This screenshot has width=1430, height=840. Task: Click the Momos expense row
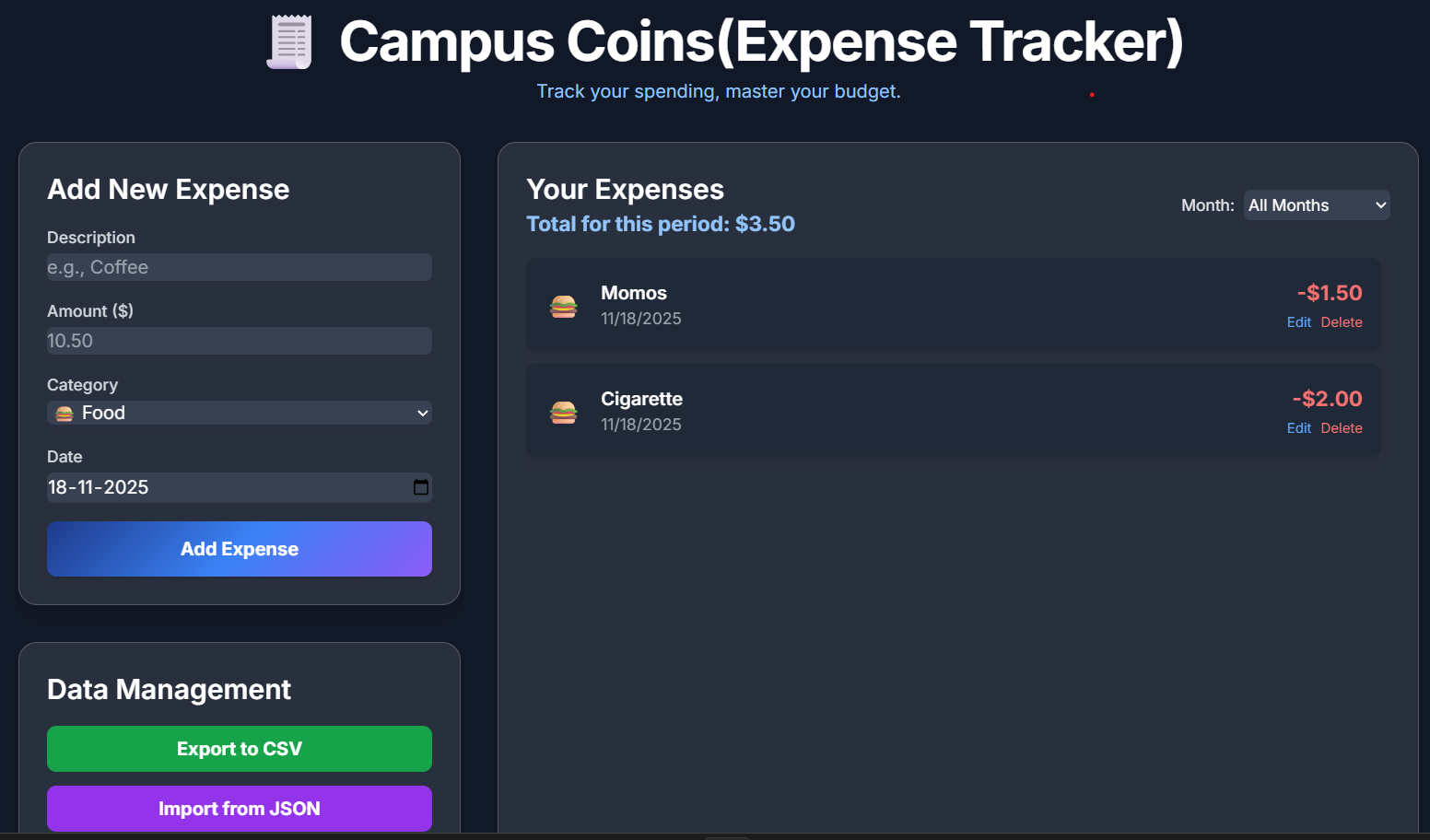tap(954, 305)
